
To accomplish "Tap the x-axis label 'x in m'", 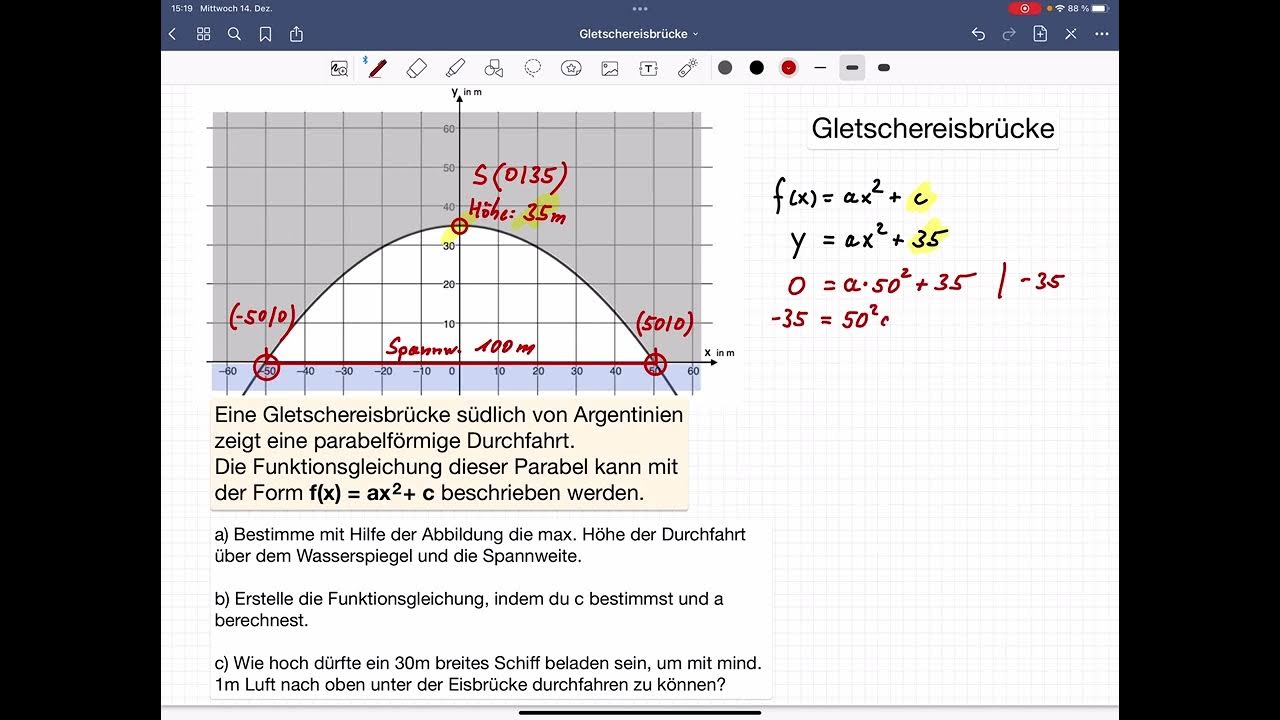I will pos(719,352).
